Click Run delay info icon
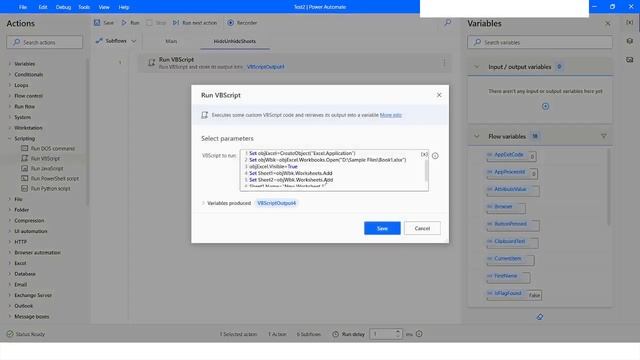 pyautogui.click(x=419, y=334)
